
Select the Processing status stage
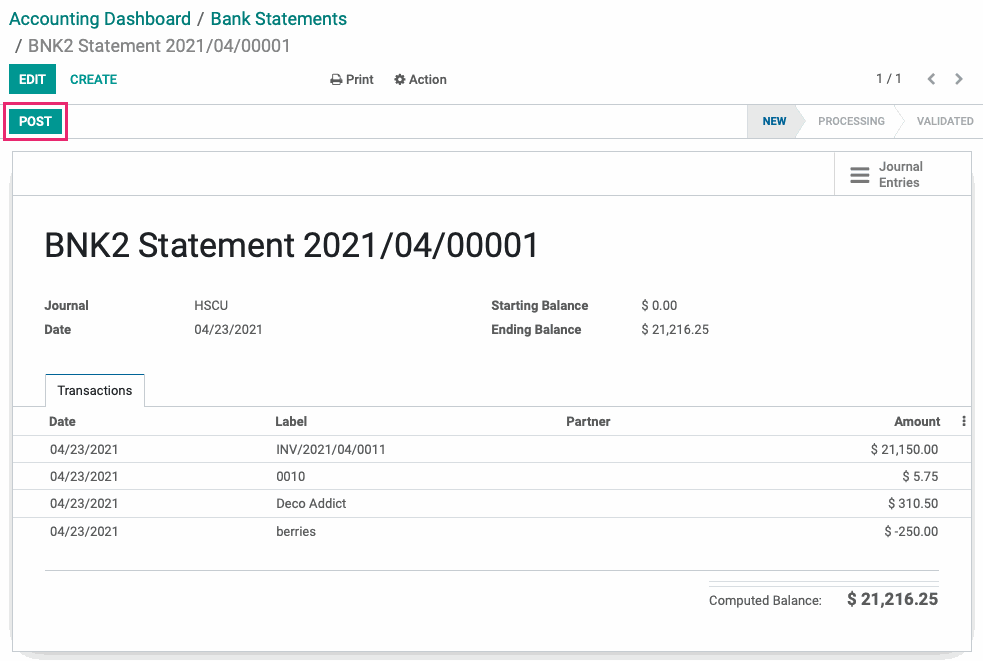(x=851, y=121)
